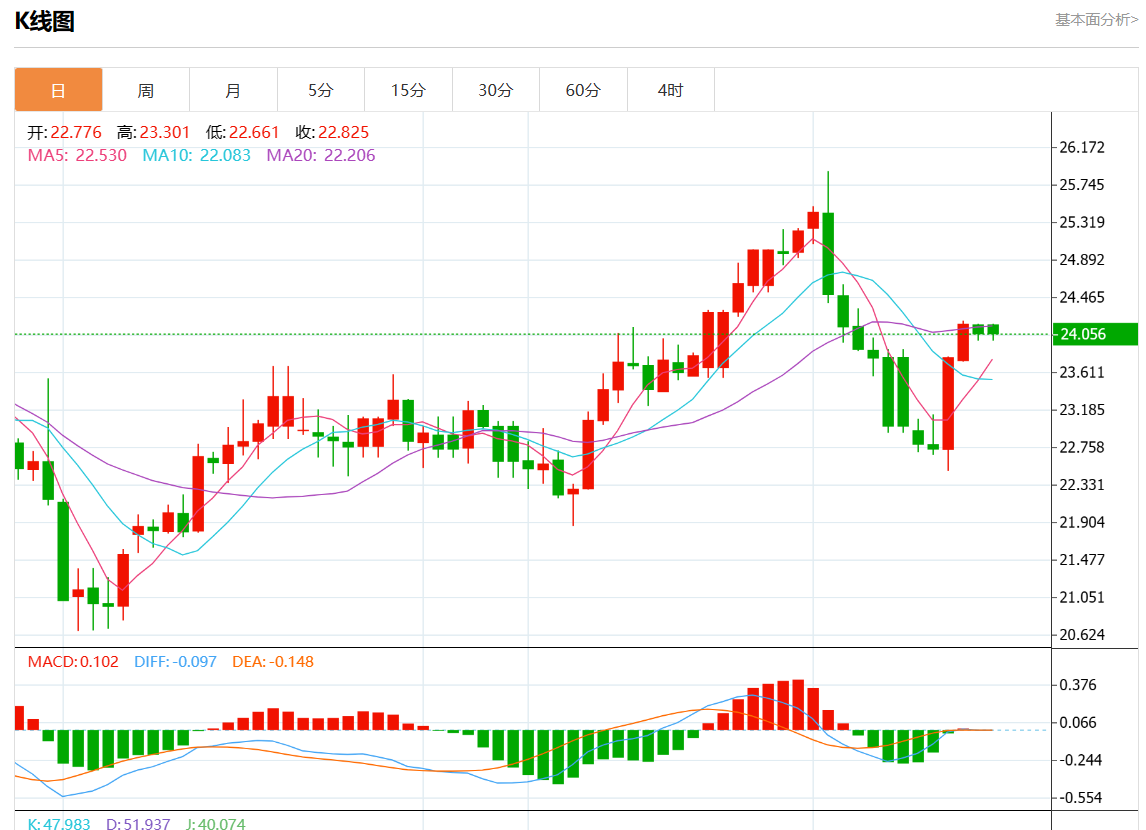Click the 23.611 price axis label
This screenshot has width=1146, height=830.
1082,373
